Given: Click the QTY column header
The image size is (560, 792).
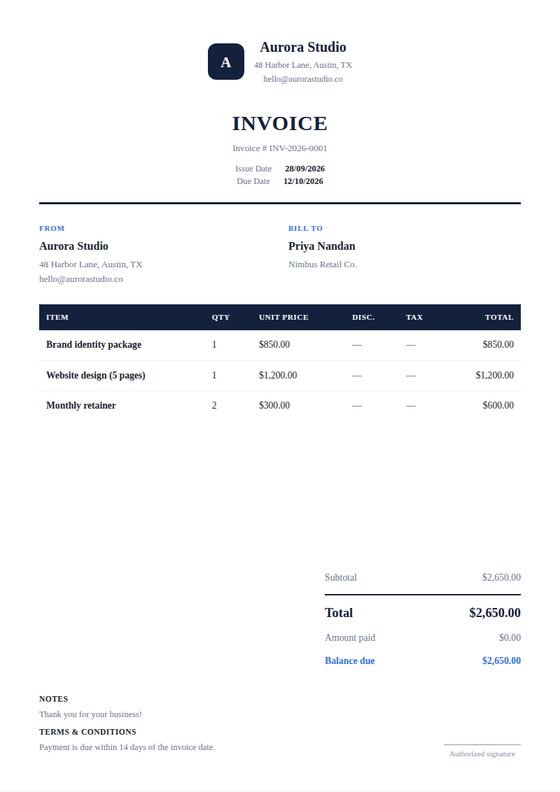Looking at the screenshot, I should pos(221,317).
